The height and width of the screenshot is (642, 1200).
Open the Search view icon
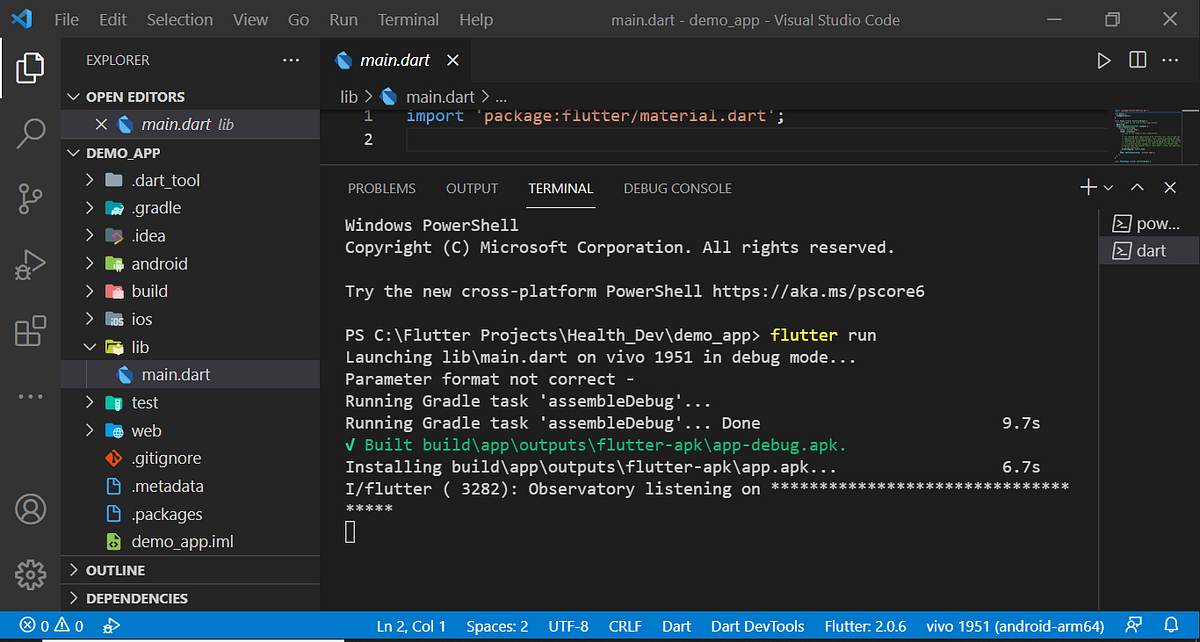click(x=30, y=133)
